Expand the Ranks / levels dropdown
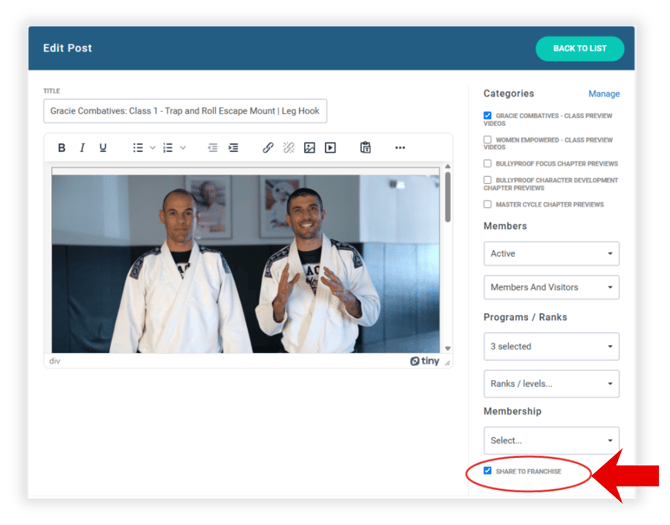This screenshot has width=670, height=525. [x=551, y=384]
